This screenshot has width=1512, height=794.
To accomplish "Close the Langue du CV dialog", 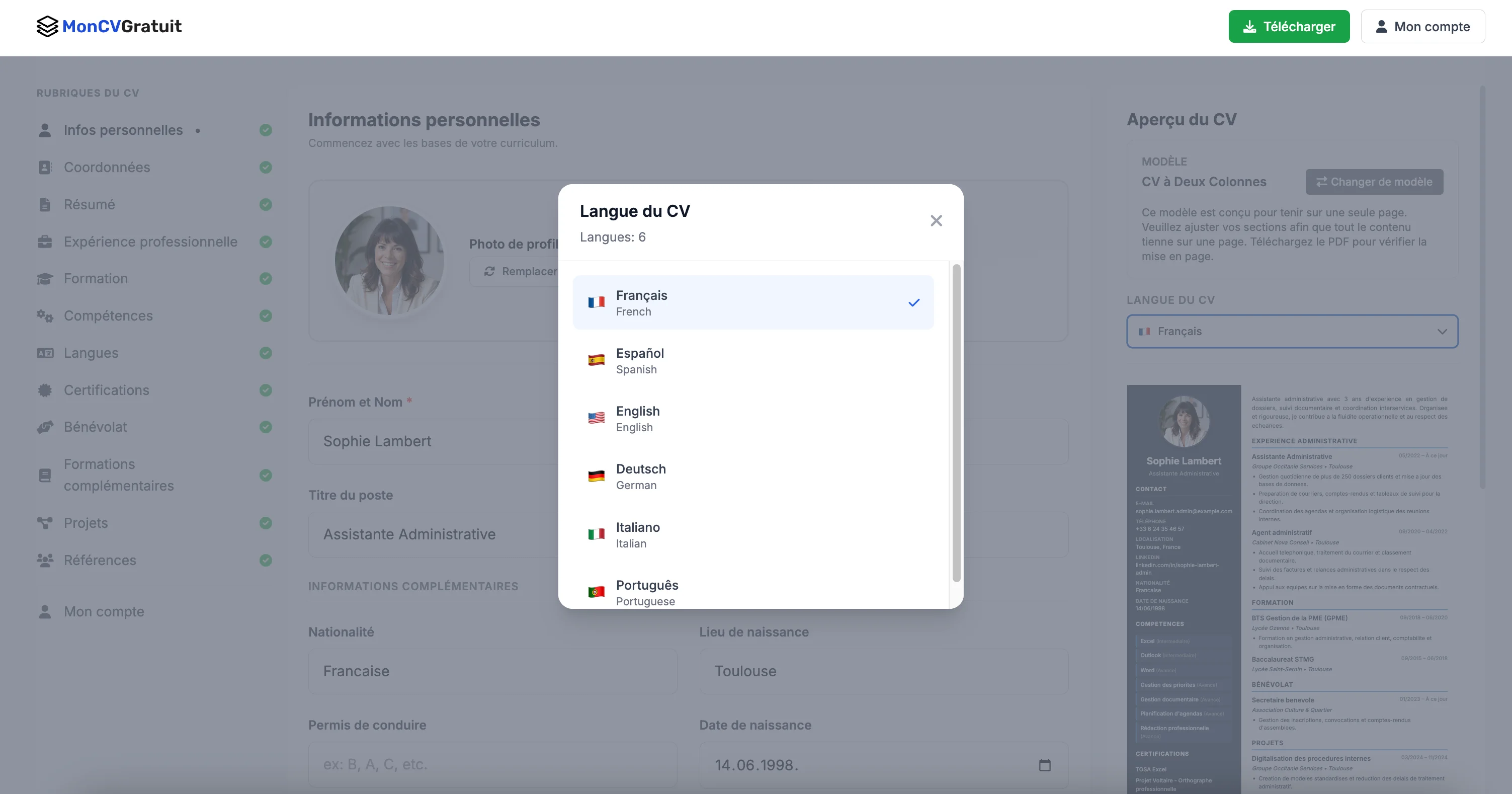I will click(x=936, y=220).
